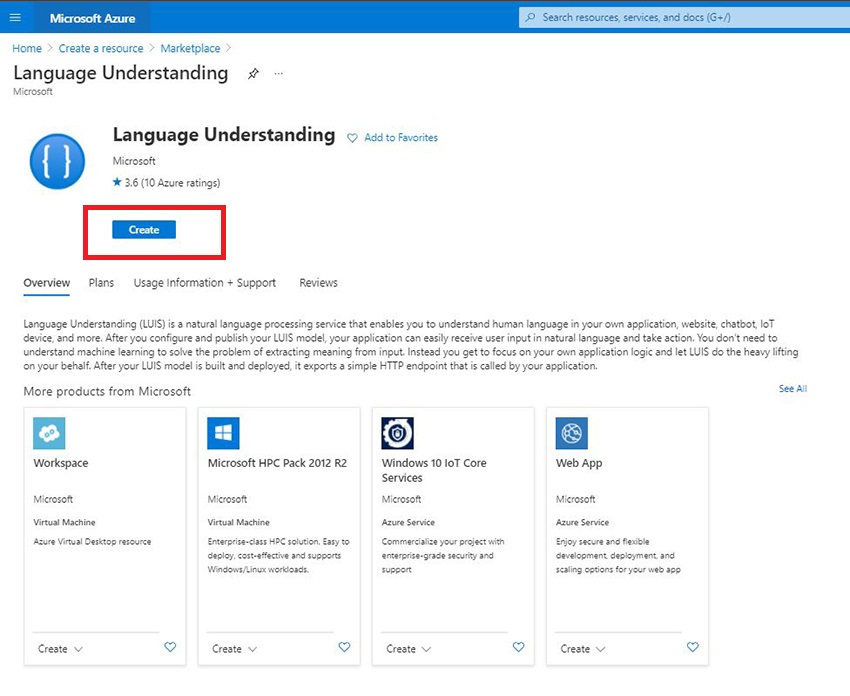Viewport: 850px width, 696px height.
Task: Click the Web App globe icon
Action: pos(572,433)
